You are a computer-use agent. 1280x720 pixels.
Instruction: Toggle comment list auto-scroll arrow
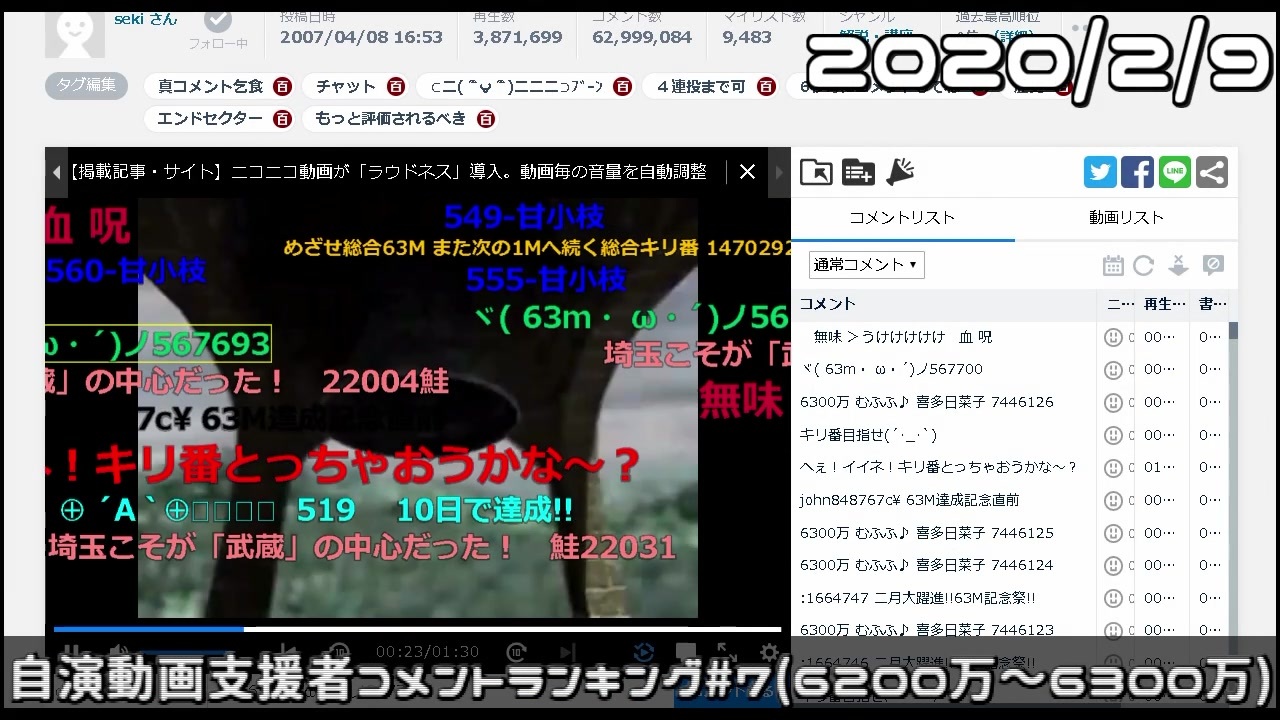[1178, 265]
